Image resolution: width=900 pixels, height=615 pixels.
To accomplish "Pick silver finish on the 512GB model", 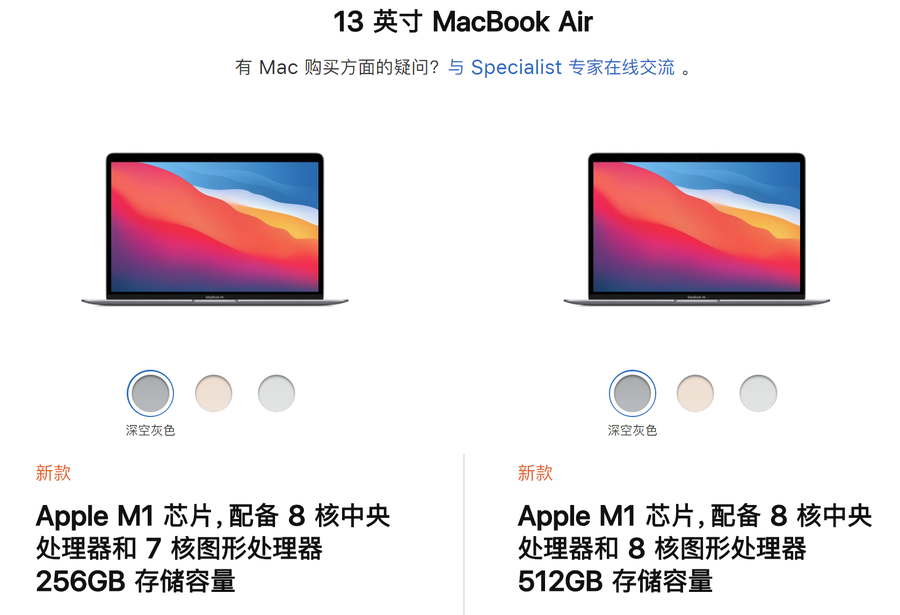I will [x=758, y=393].
